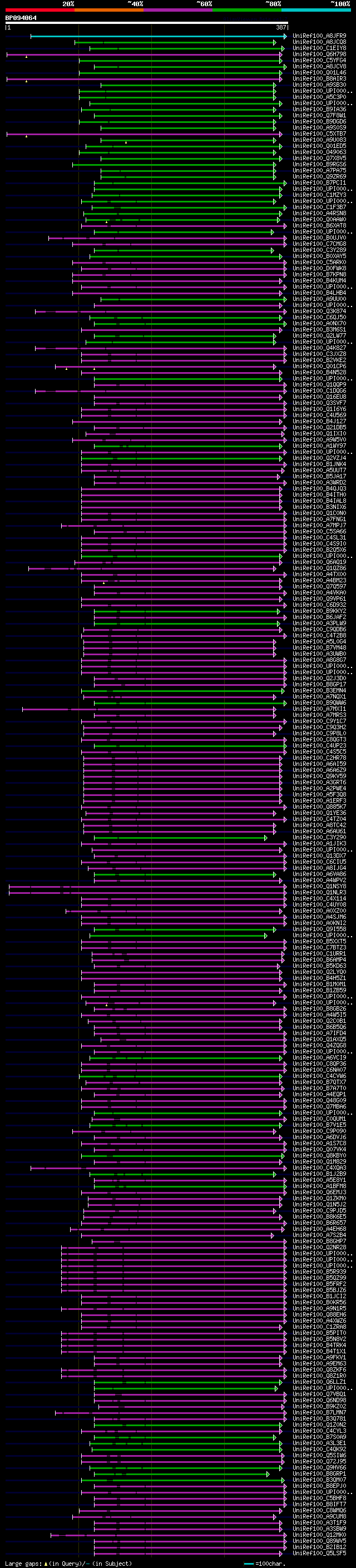Choose the UniRef100_B4N528 entry
Screen dimensions: 356x1568
(x=319, y=373)
